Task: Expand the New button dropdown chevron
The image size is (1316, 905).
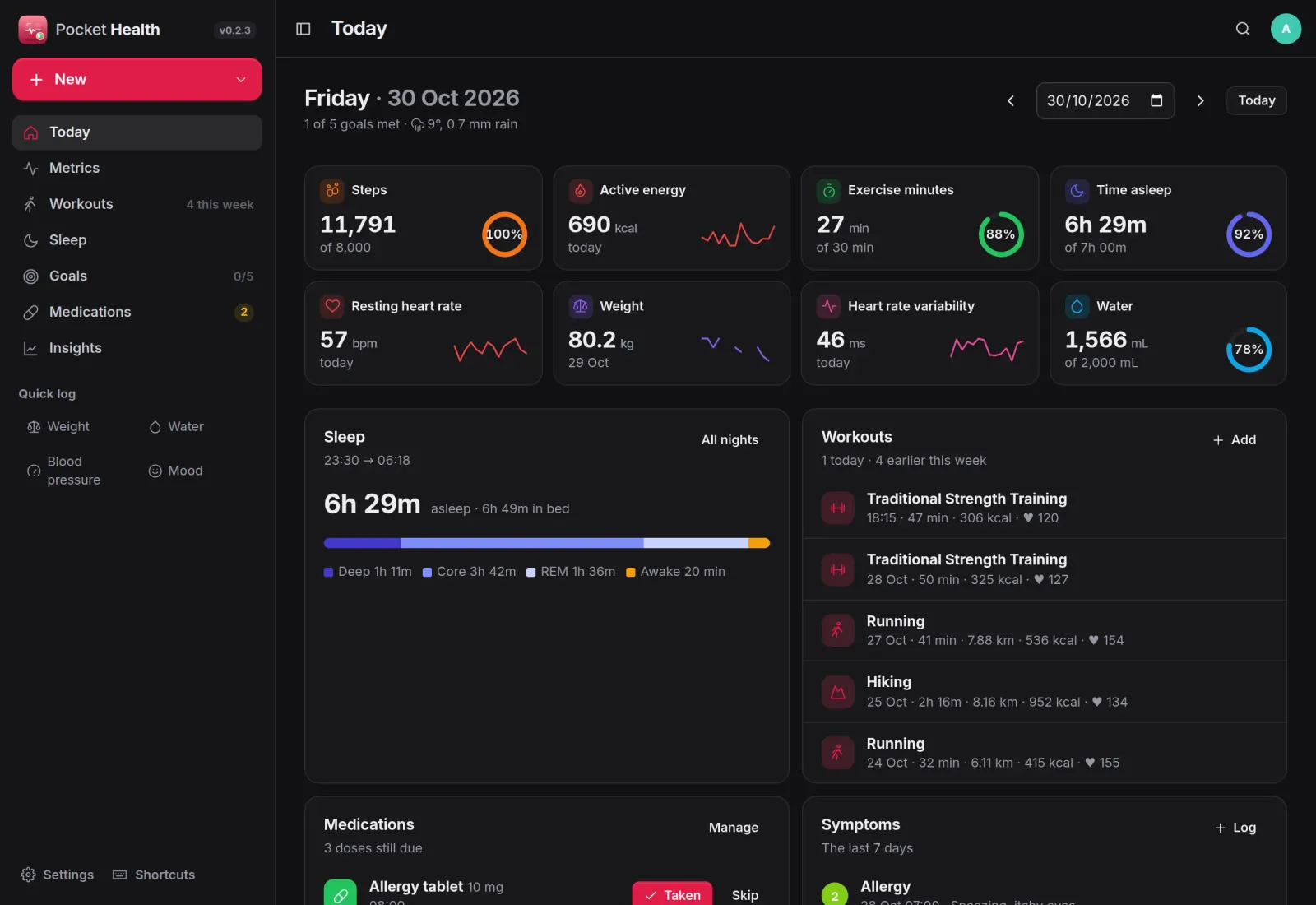Action: click(241, 80)
